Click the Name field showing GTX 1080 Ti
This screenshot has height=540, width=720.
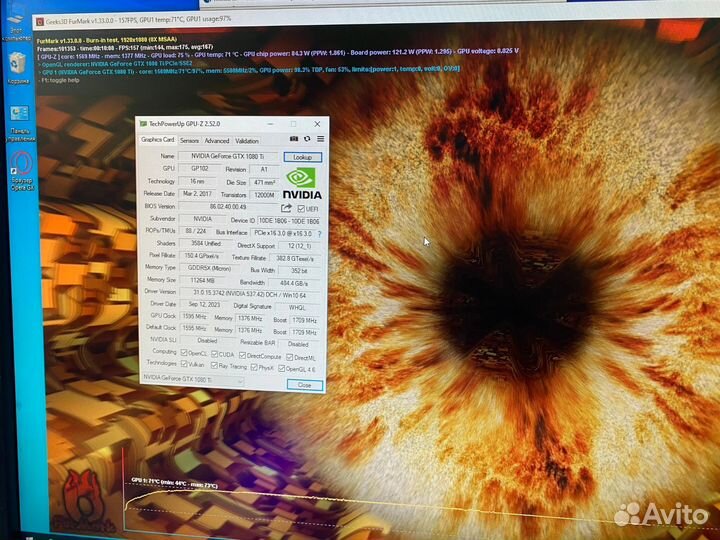pos(228,156)
